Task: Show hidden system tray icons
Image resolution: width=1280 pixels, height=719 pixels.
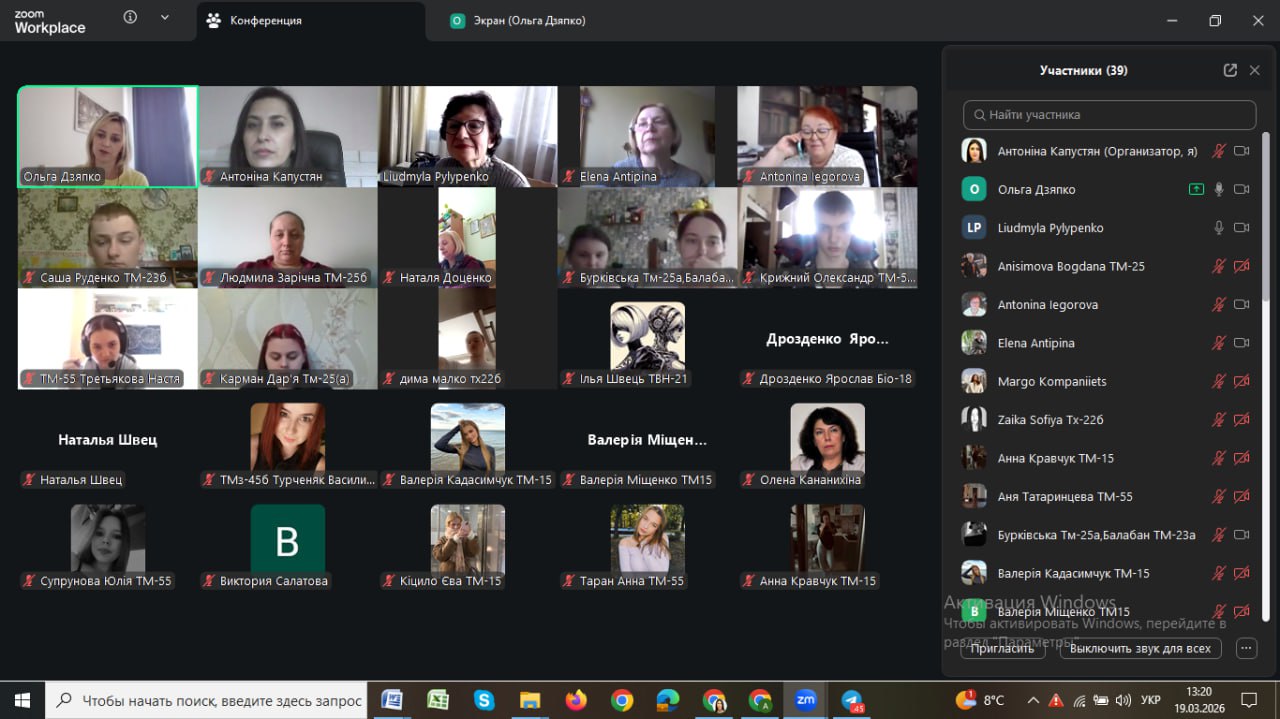Action: 1033,700
